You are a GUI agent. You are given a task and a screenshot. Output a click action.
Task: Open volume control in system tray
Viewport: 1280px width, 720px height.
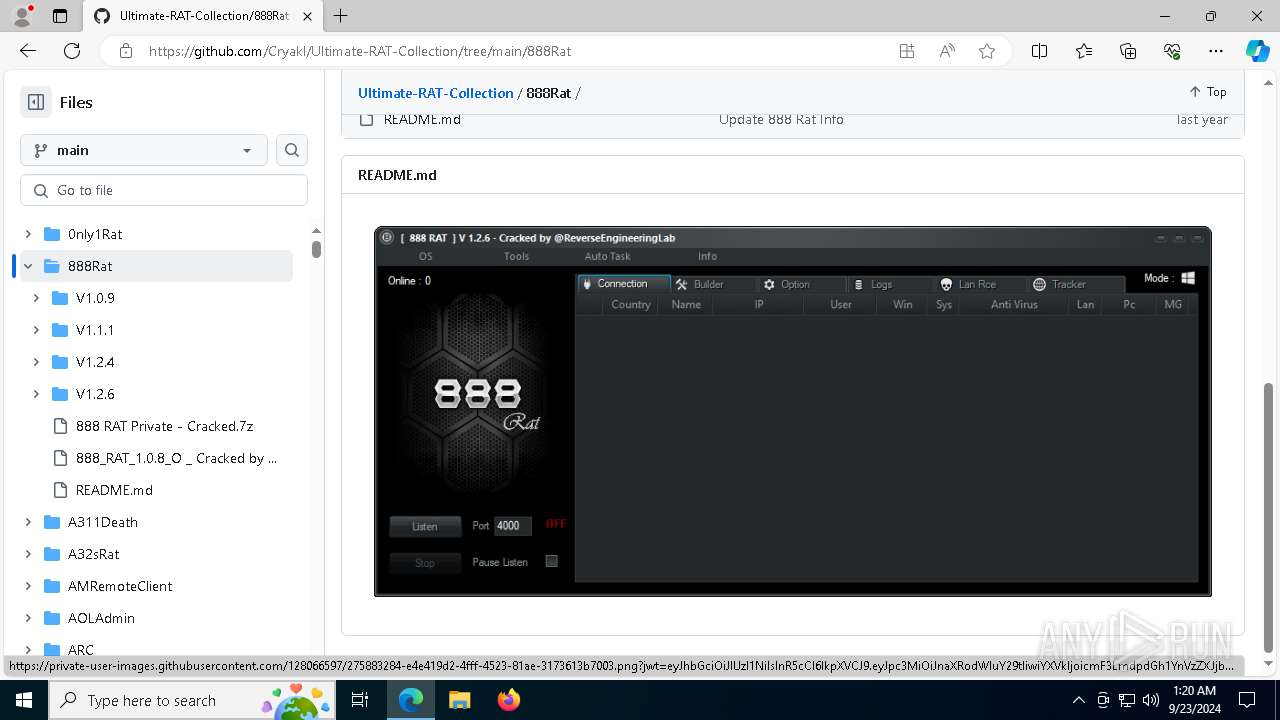click(x=1151, y=700)
